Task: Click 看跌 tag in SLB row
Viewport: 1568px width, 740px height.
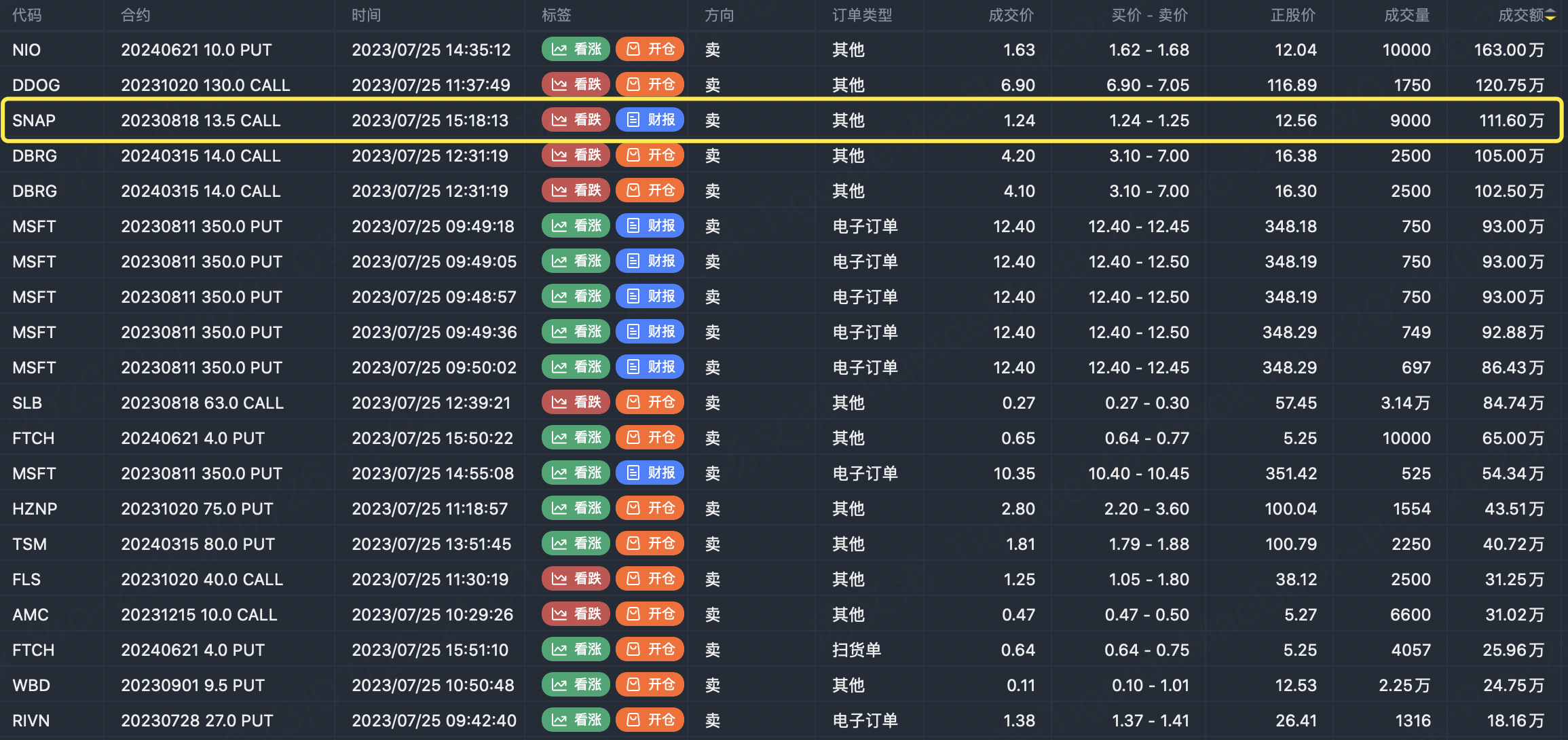Action: (x=576, y=402)
